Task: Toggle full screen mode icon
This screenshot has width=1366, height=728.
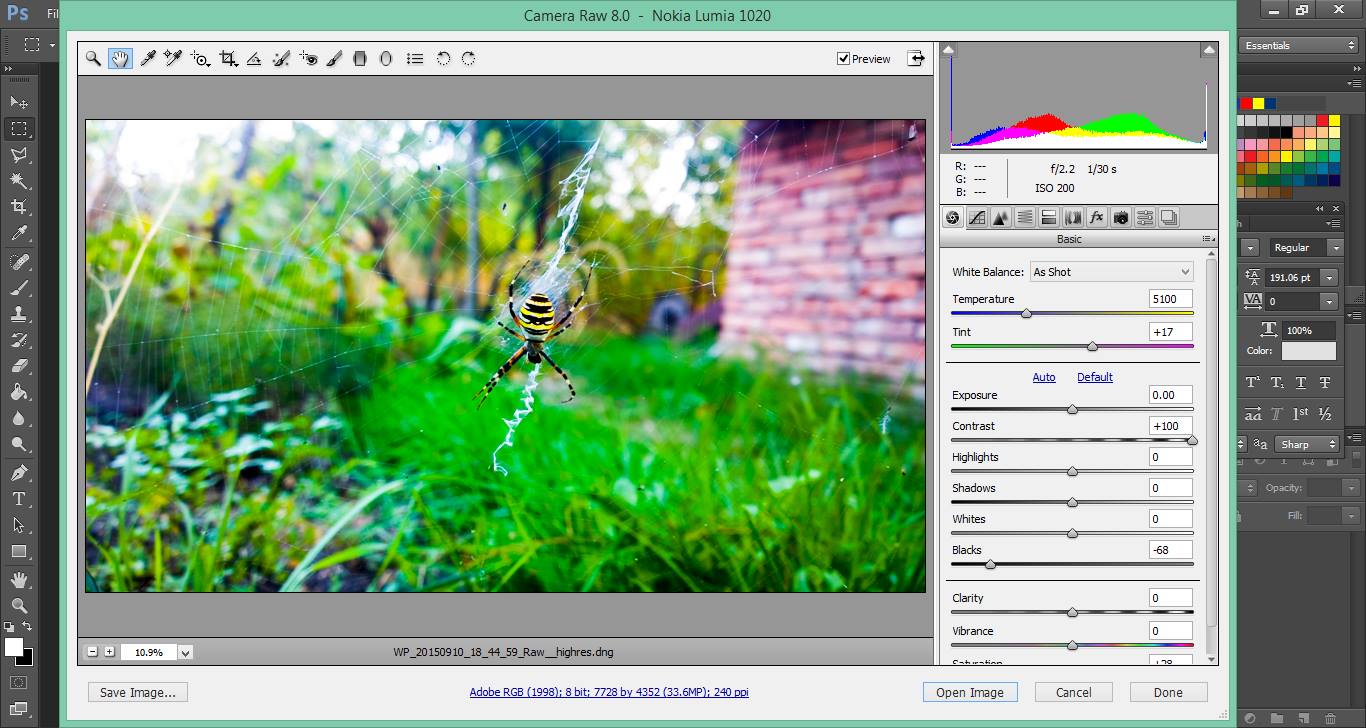Action: (916, 59)
